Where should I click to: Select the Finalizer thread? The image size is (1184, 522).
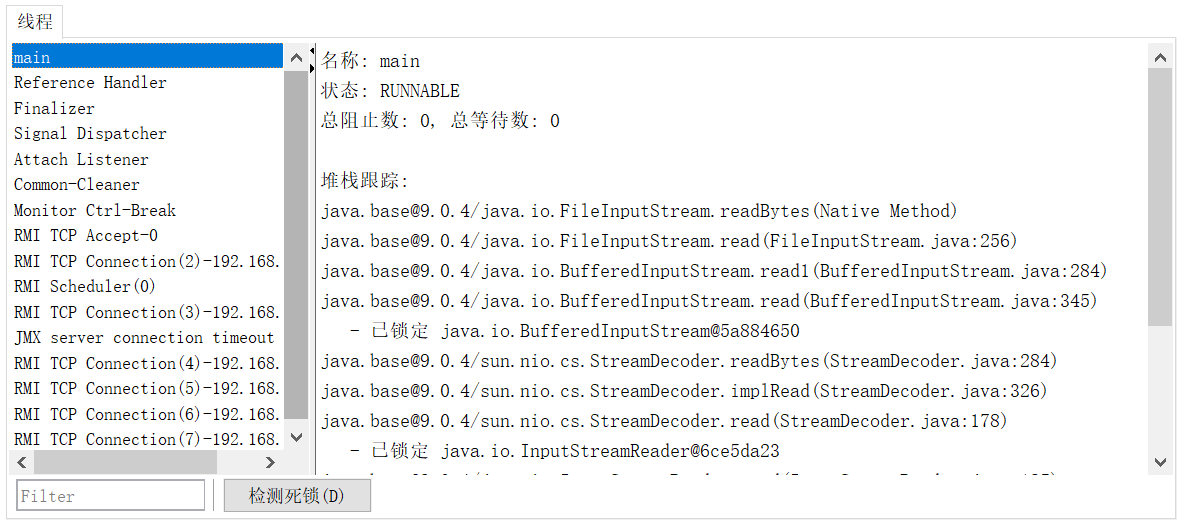click(54, 108)
